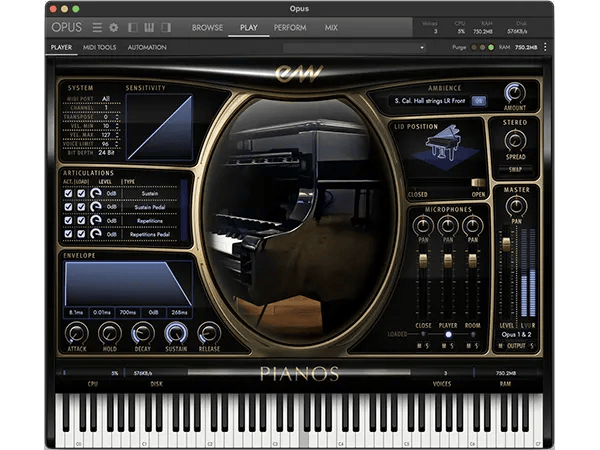Image resolution: width=600 pixels, height=450 pixels.
Task: Adjust the envelope Hold knob
Action: [110, 333]
